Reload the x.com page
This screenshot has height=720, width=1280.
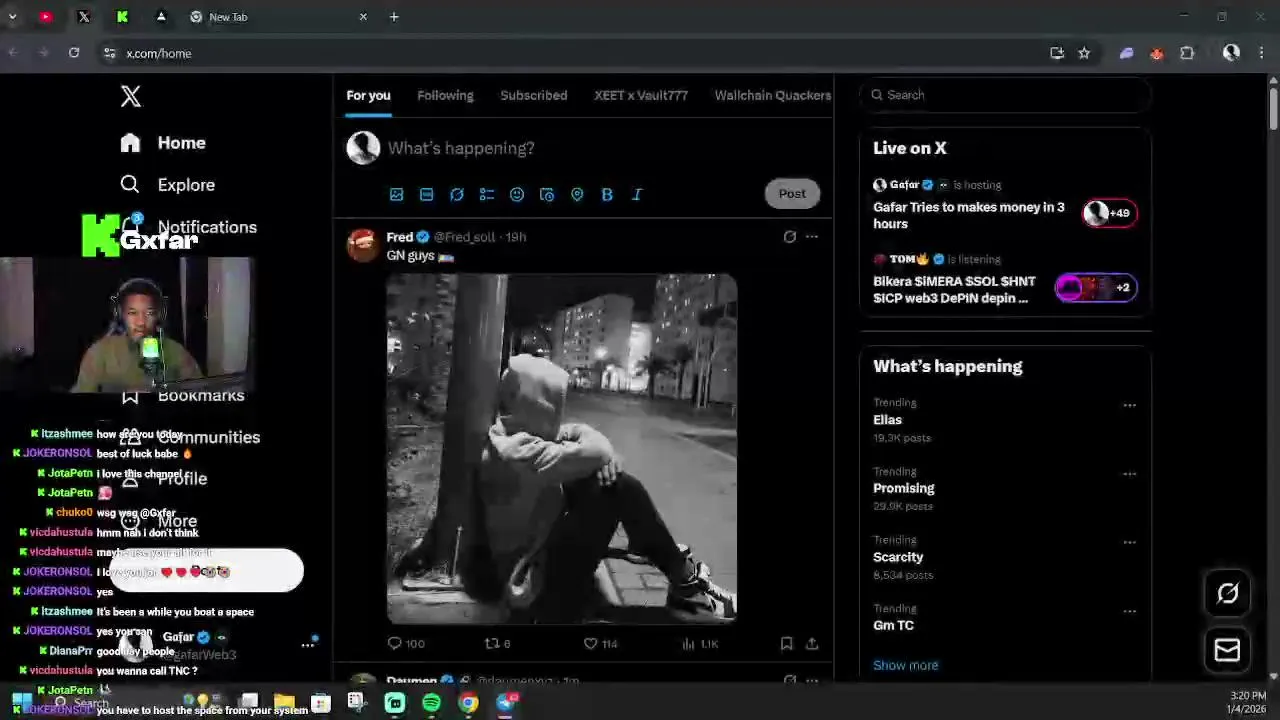coord(74,53)
